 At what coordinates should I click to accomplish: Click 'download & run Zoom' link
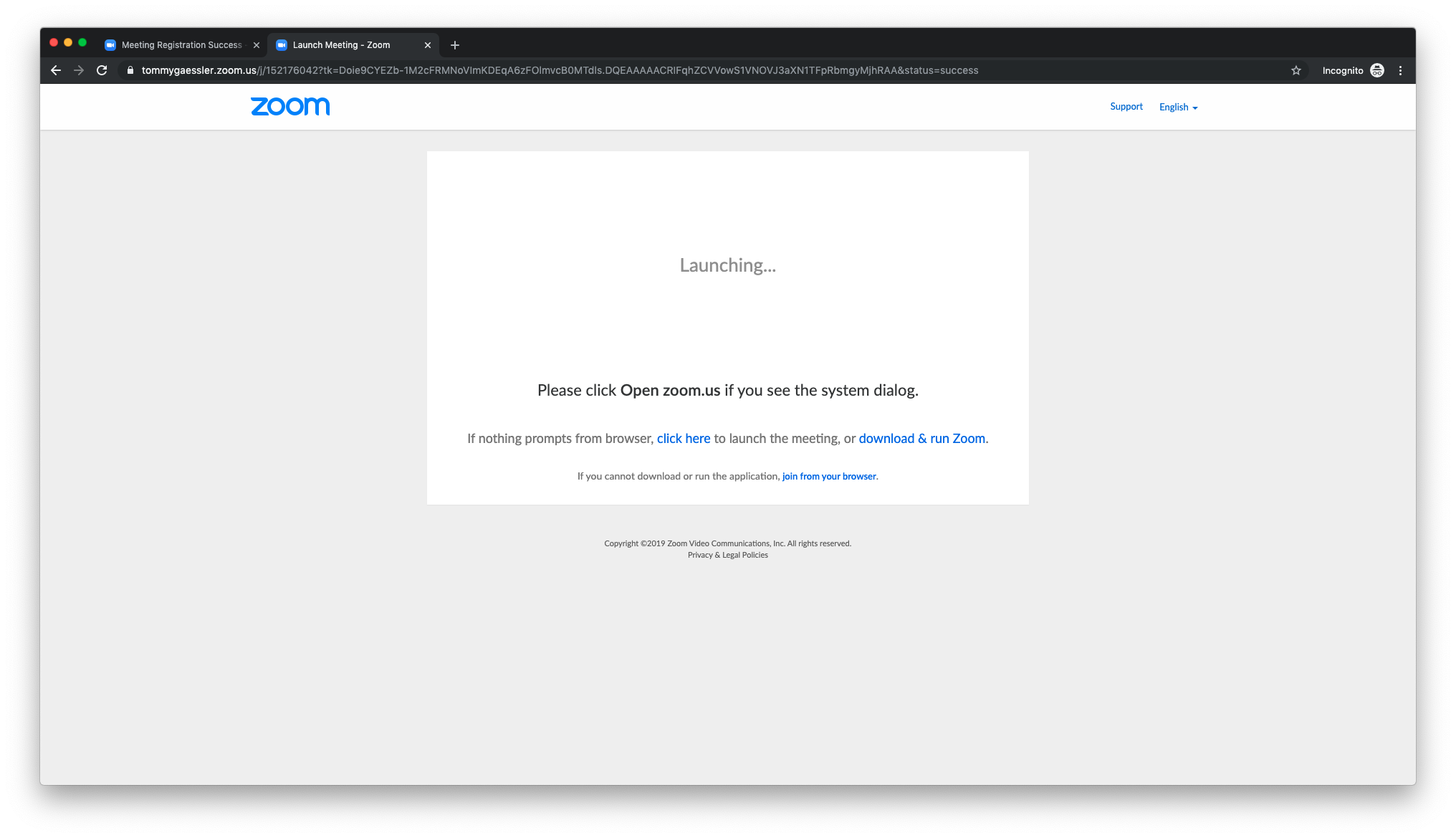click(x=921, y=438)
